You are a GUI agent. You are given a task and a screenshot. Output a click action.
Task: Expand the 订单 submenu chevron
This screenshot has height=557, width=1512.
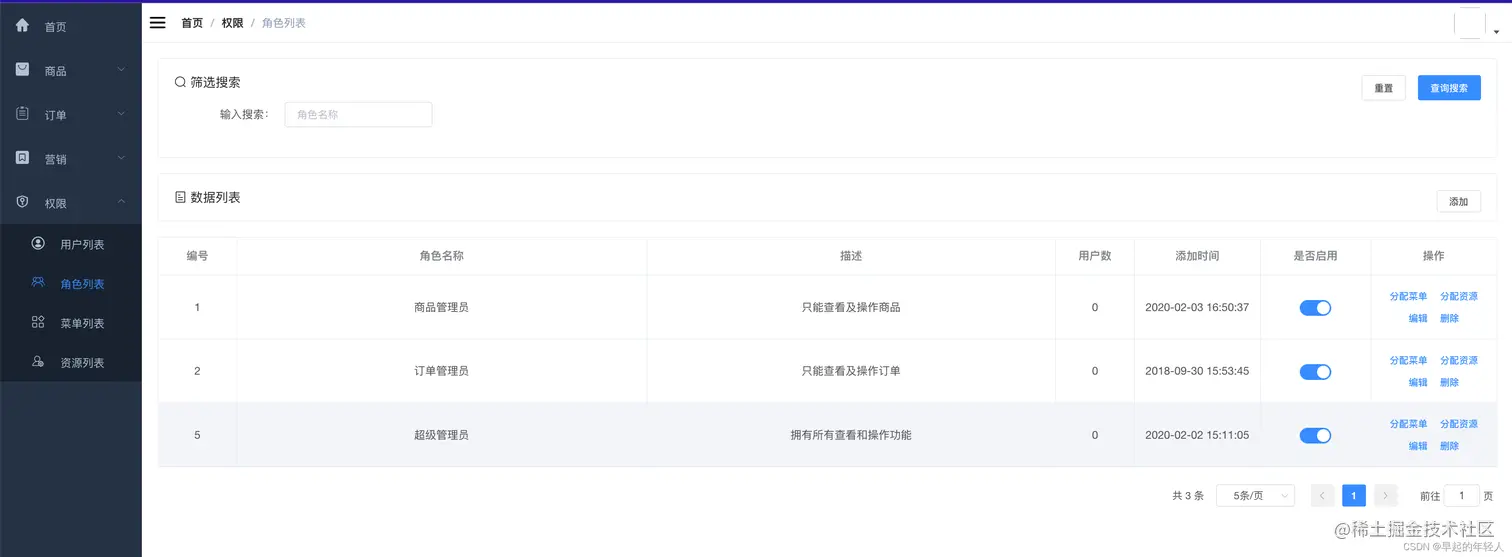(121, 114)
